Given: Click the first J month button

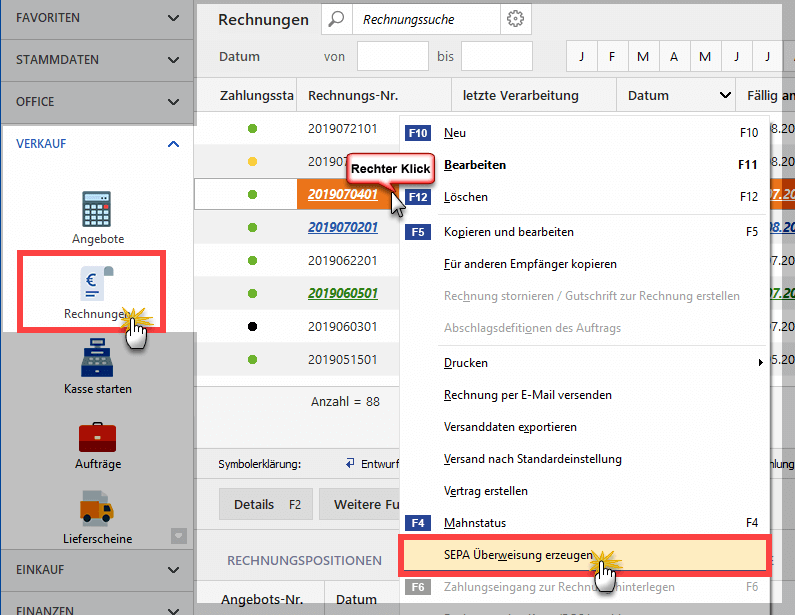Looking at the screenshot, I should (582, 56).
